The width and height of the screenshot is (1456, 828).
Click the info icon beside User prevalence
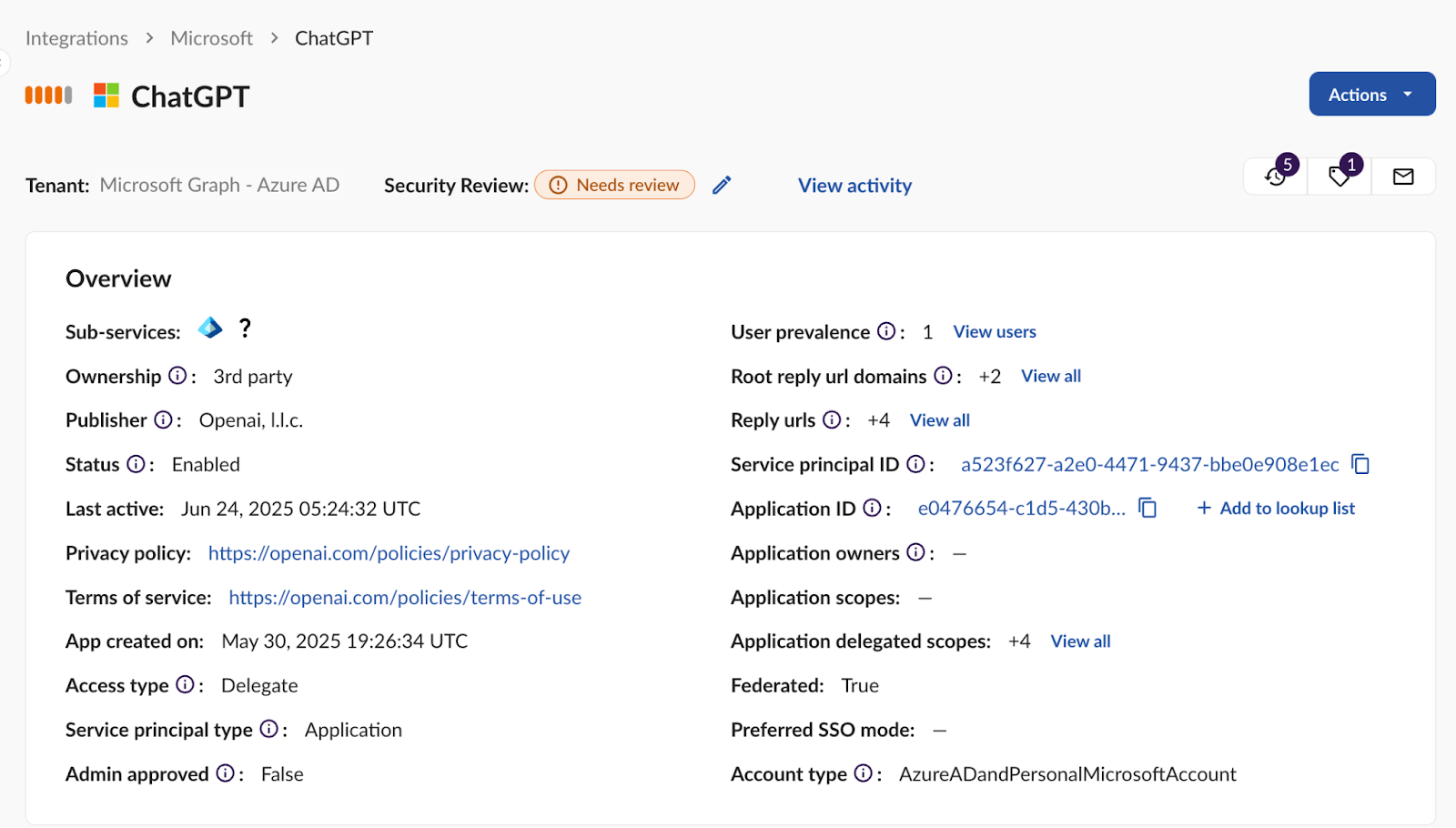(x=886, y=331)
